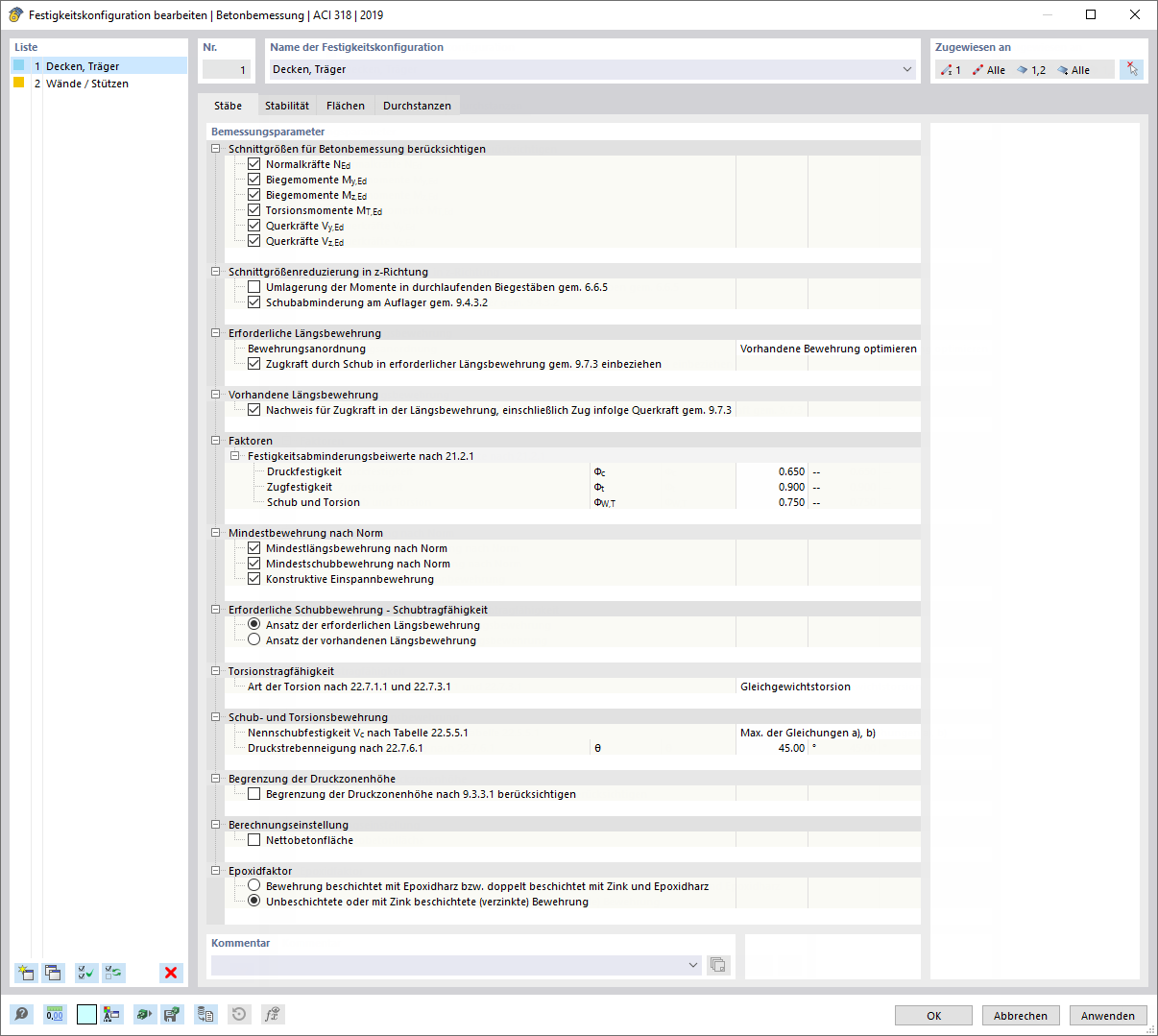This screenshot has width=1158, height=1036.
Task: Toggle Mindestlängsbewehrung nach Norm checkbox
Action: click(253, 548)
